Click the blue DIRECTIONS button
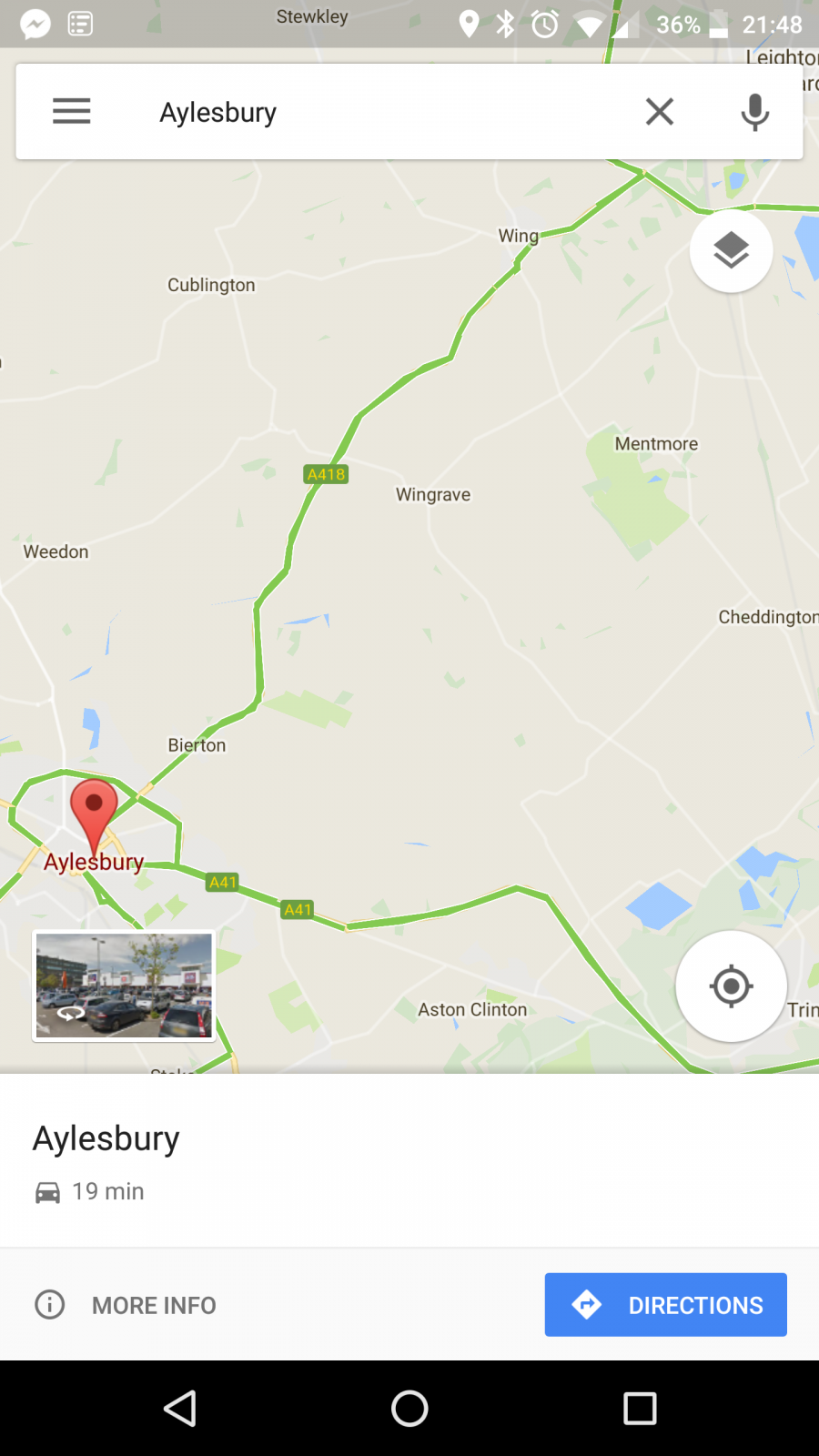Screen dimensions: 819x1456 click(666, 1305)
